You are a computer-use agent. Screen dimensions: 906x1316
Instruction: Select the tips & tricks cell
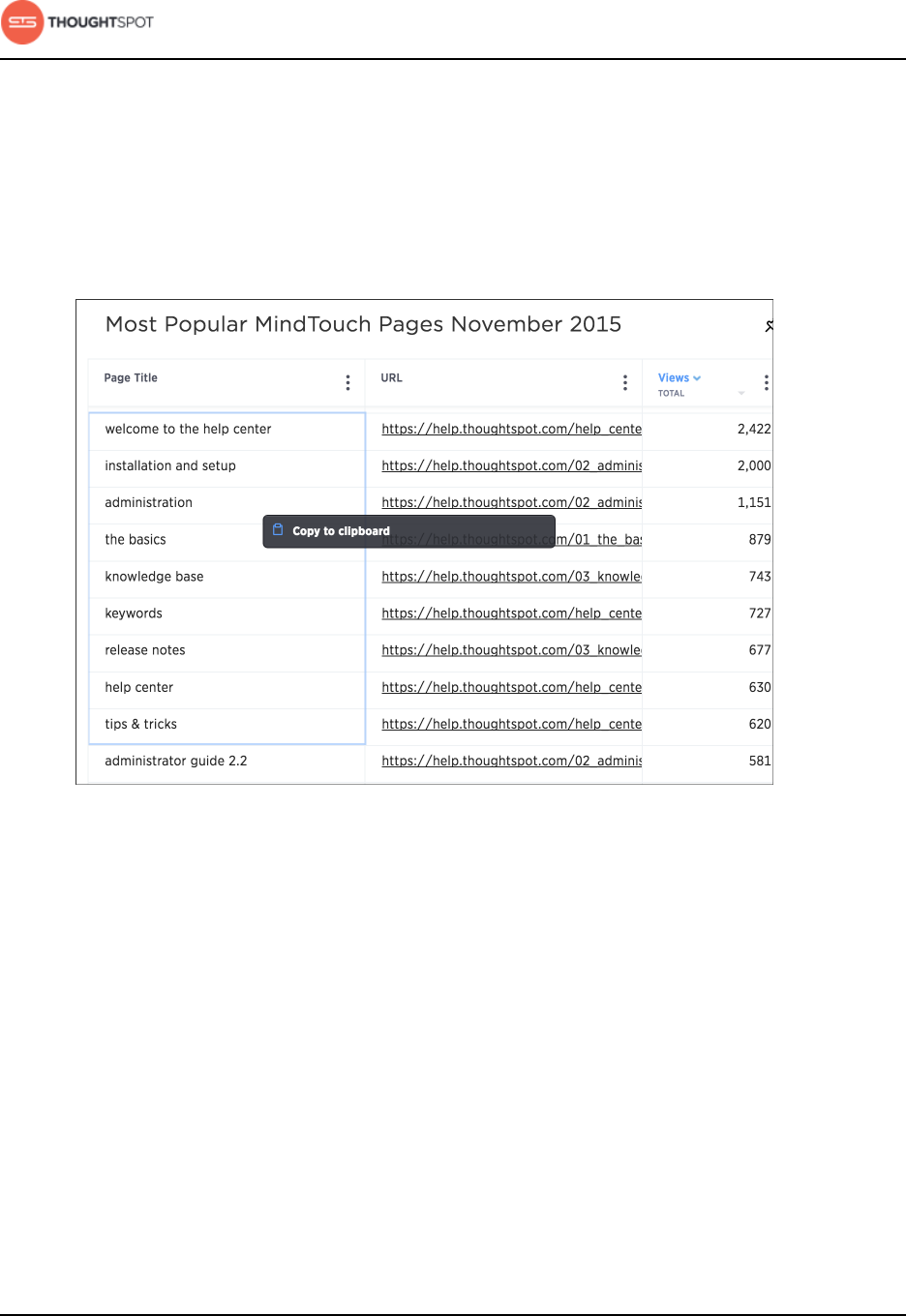pyautogui.click(x=141, y=724)
